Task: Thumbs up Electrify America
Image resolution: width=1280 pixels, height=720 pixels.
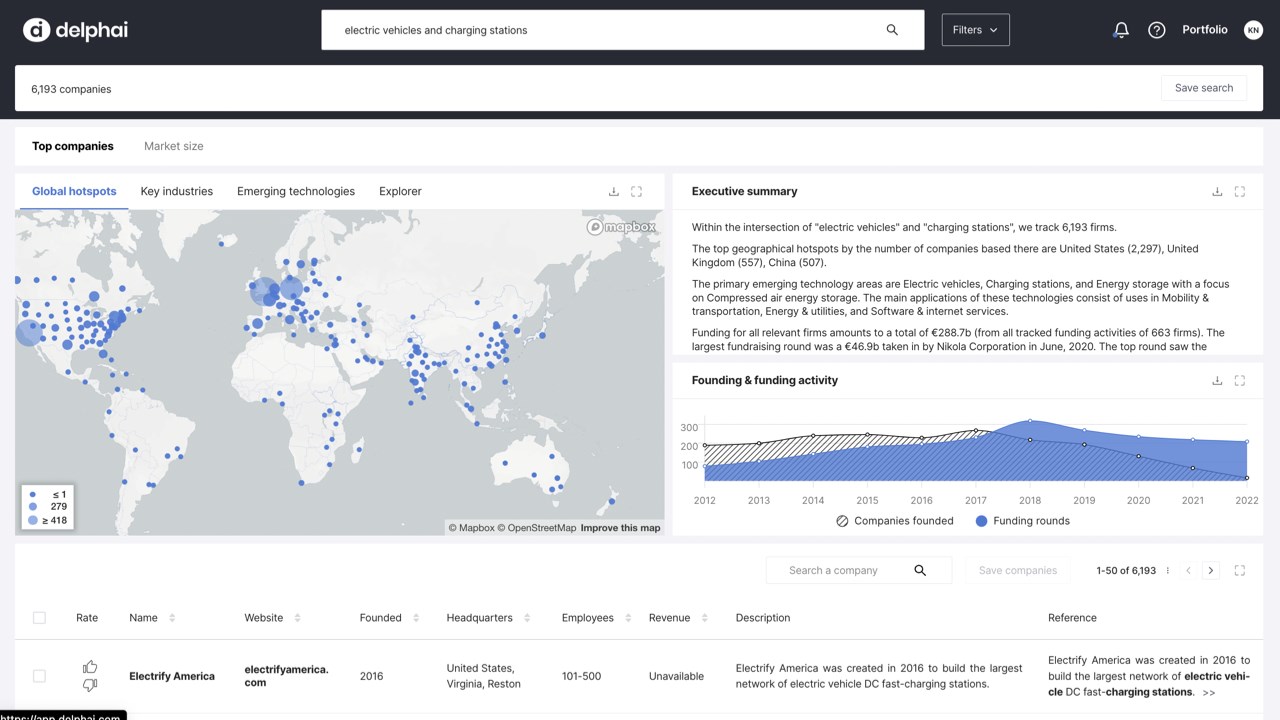Action: click(x=90, y=667)
